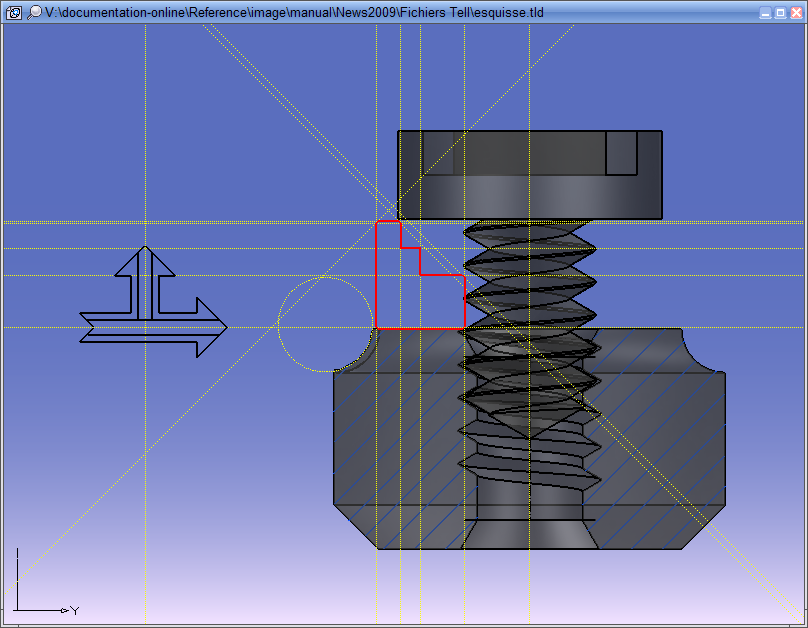
Task: Minimize the esquisse.tld document window
Action: [x=765, y=13]
